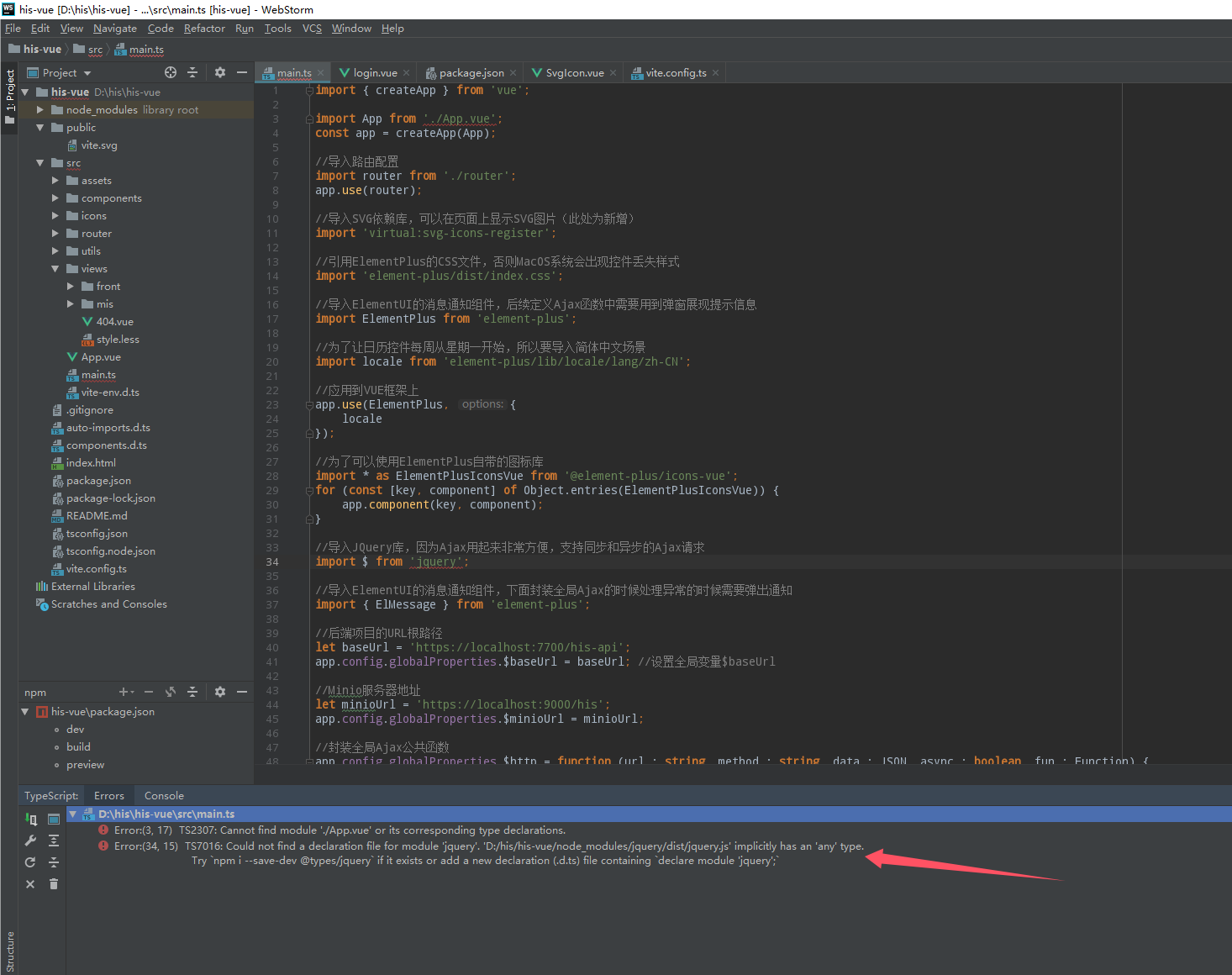Restart TypeScript service with the circular arrow

(30, 862)
